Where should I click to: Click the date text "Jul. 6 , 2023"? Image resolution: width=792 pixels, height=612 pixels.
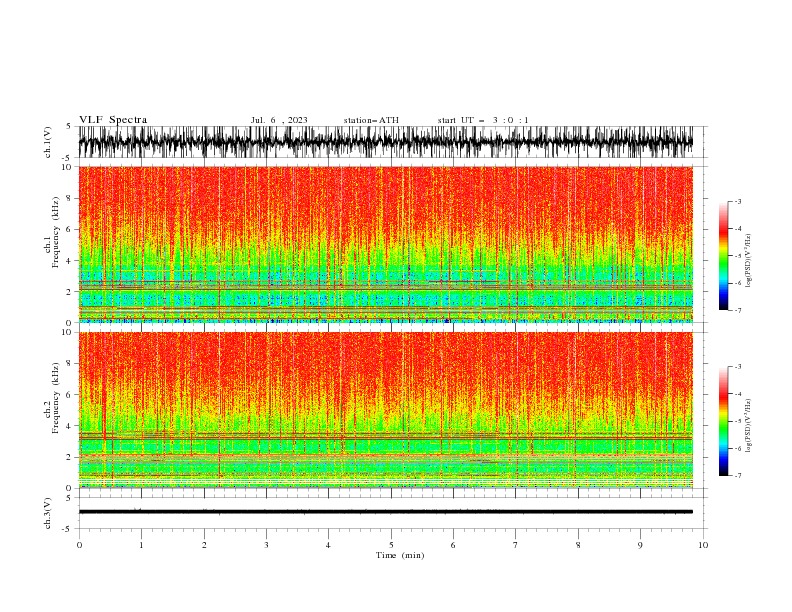click(279, 120)
